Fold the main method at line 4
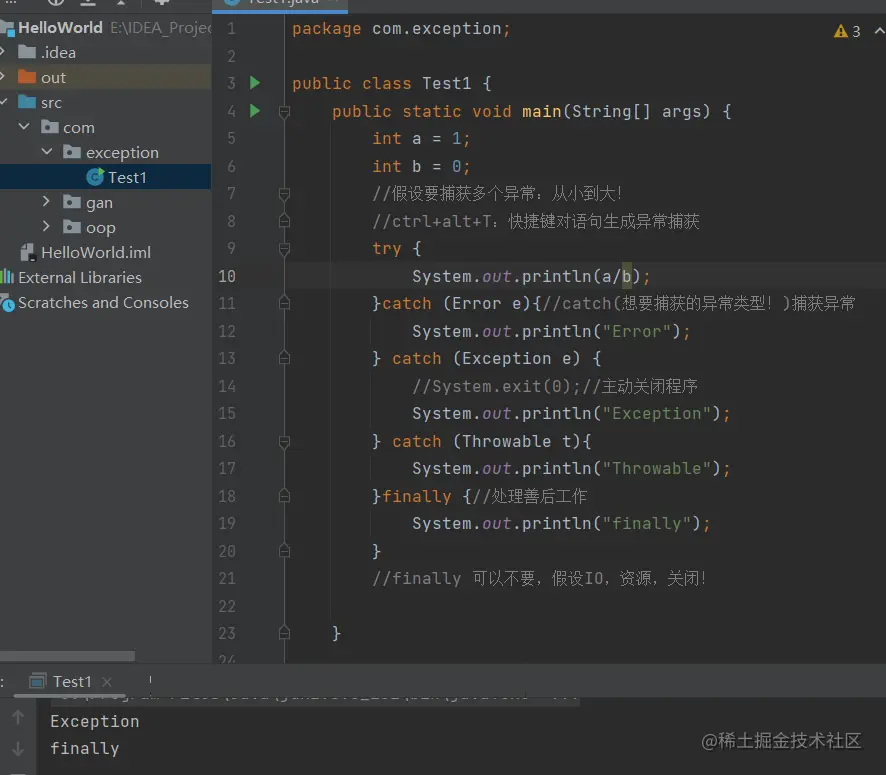 click(284, 112)
